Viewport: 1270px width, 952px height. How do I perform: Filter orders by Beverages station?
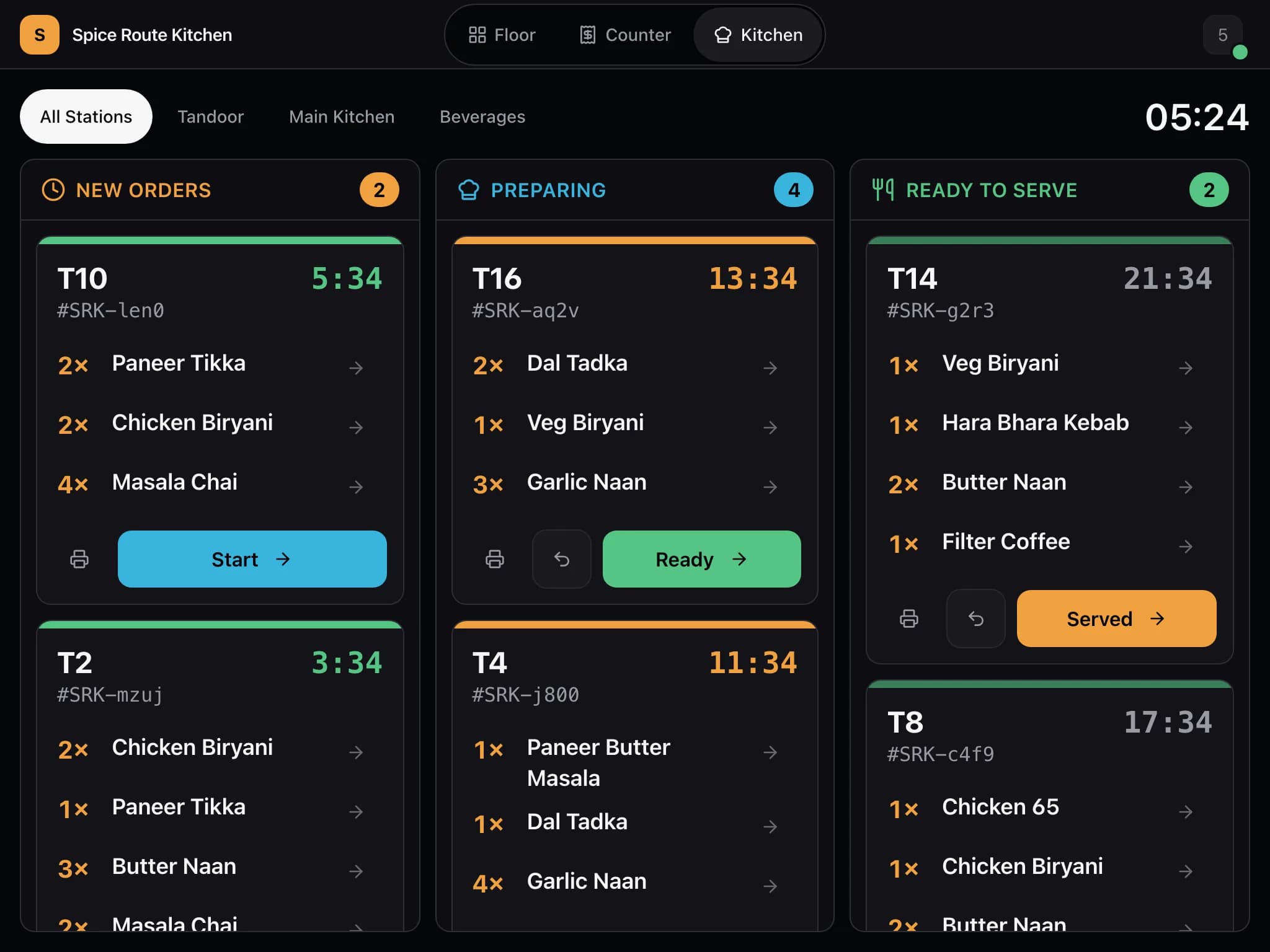coord(482,117)
